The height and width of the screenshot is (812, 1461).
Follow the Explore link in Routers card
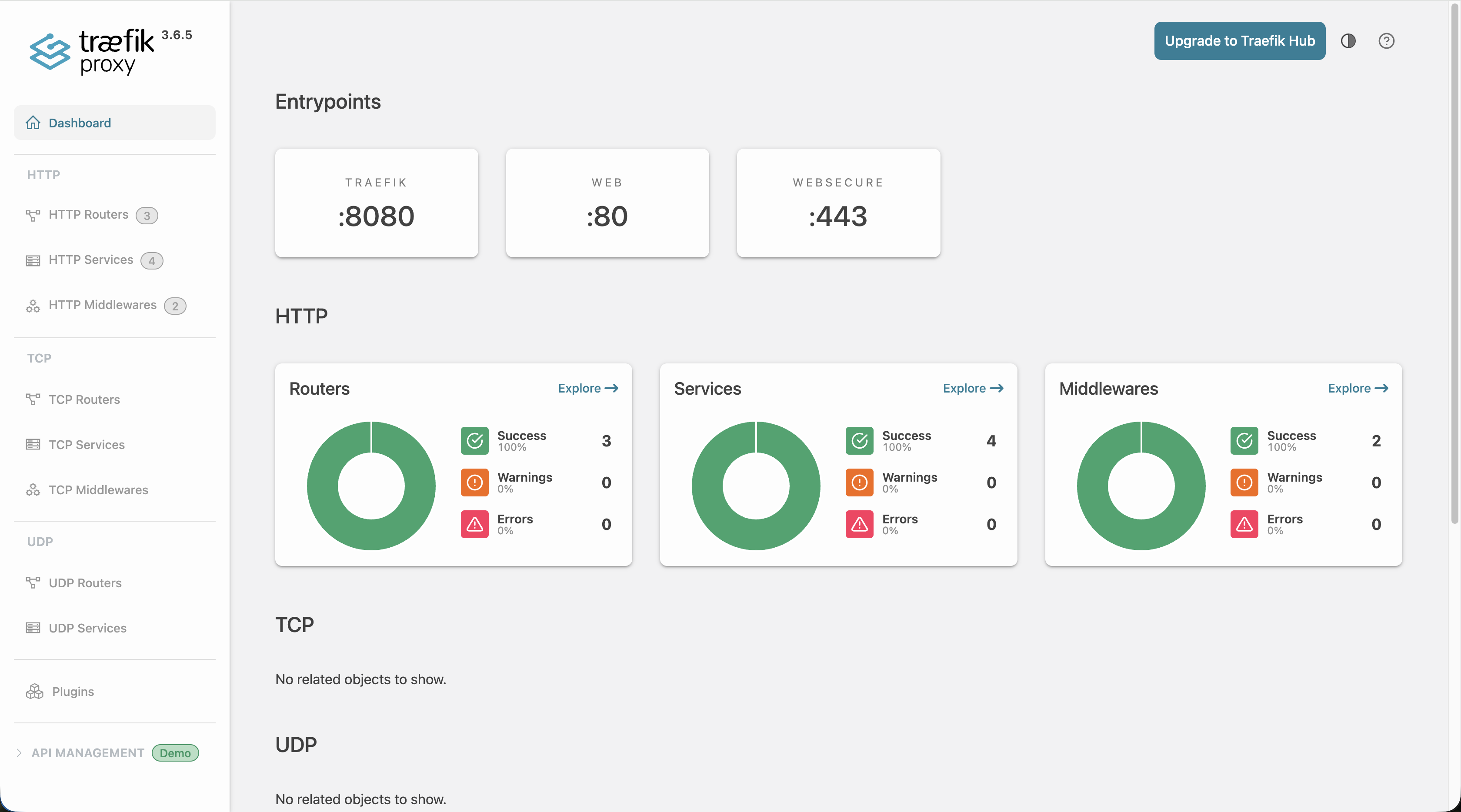coord(587,389)
